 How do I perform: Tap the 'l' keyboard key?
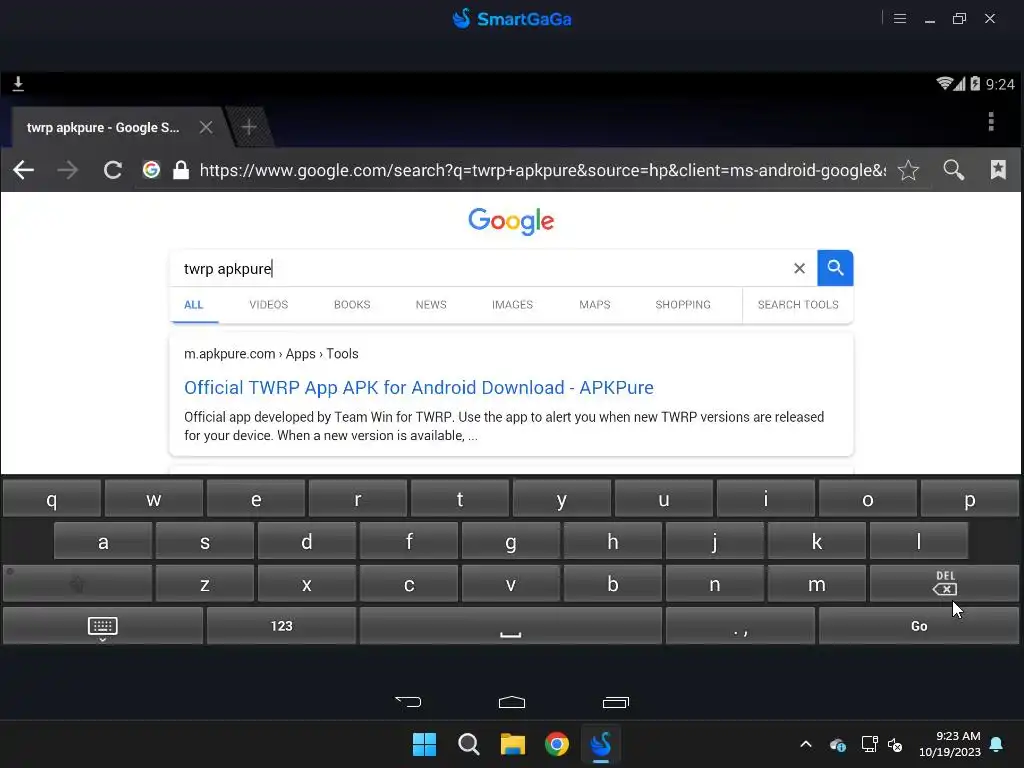coord(918,541)
